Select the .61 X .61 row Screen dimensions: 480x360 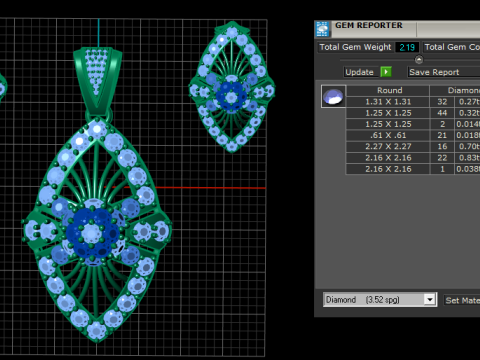tap(413, 135)
